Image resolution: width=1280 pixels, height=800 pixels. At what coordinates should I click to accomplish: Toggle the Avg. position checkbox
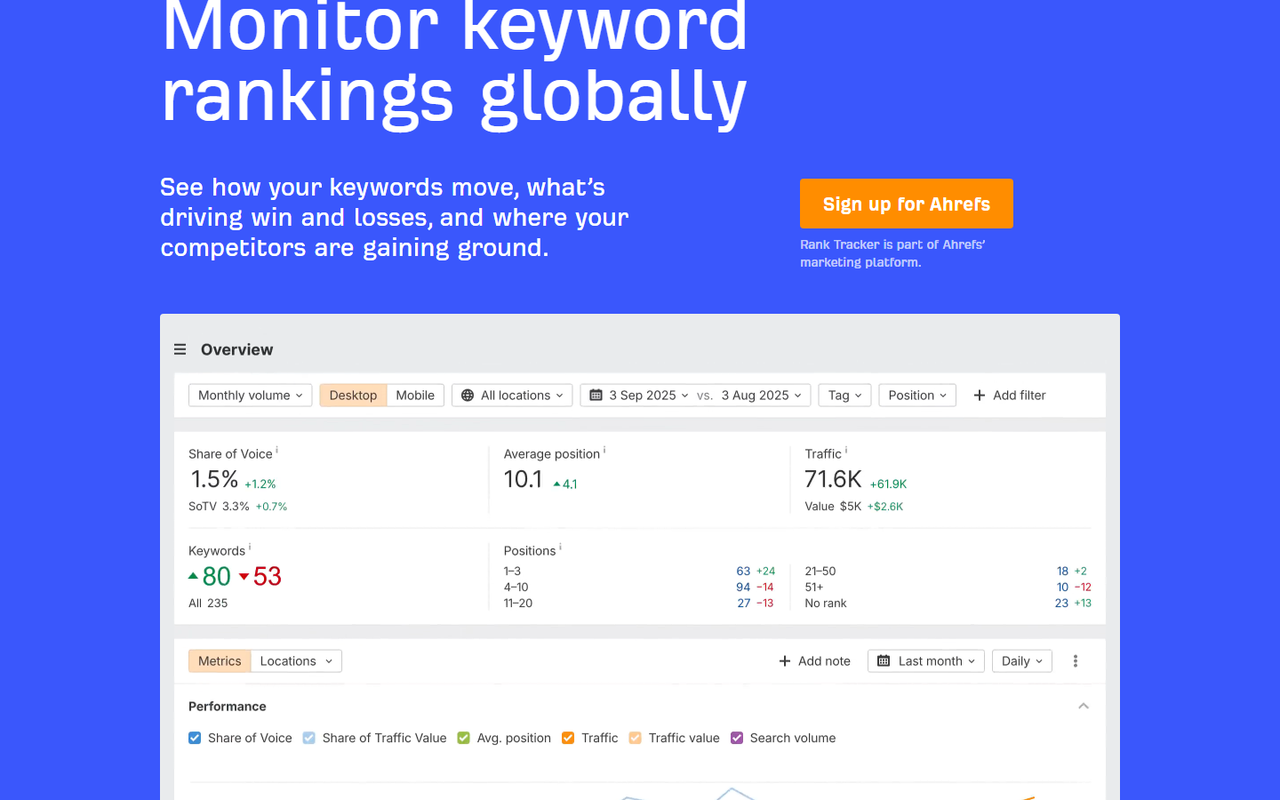(x=464, y=738)
